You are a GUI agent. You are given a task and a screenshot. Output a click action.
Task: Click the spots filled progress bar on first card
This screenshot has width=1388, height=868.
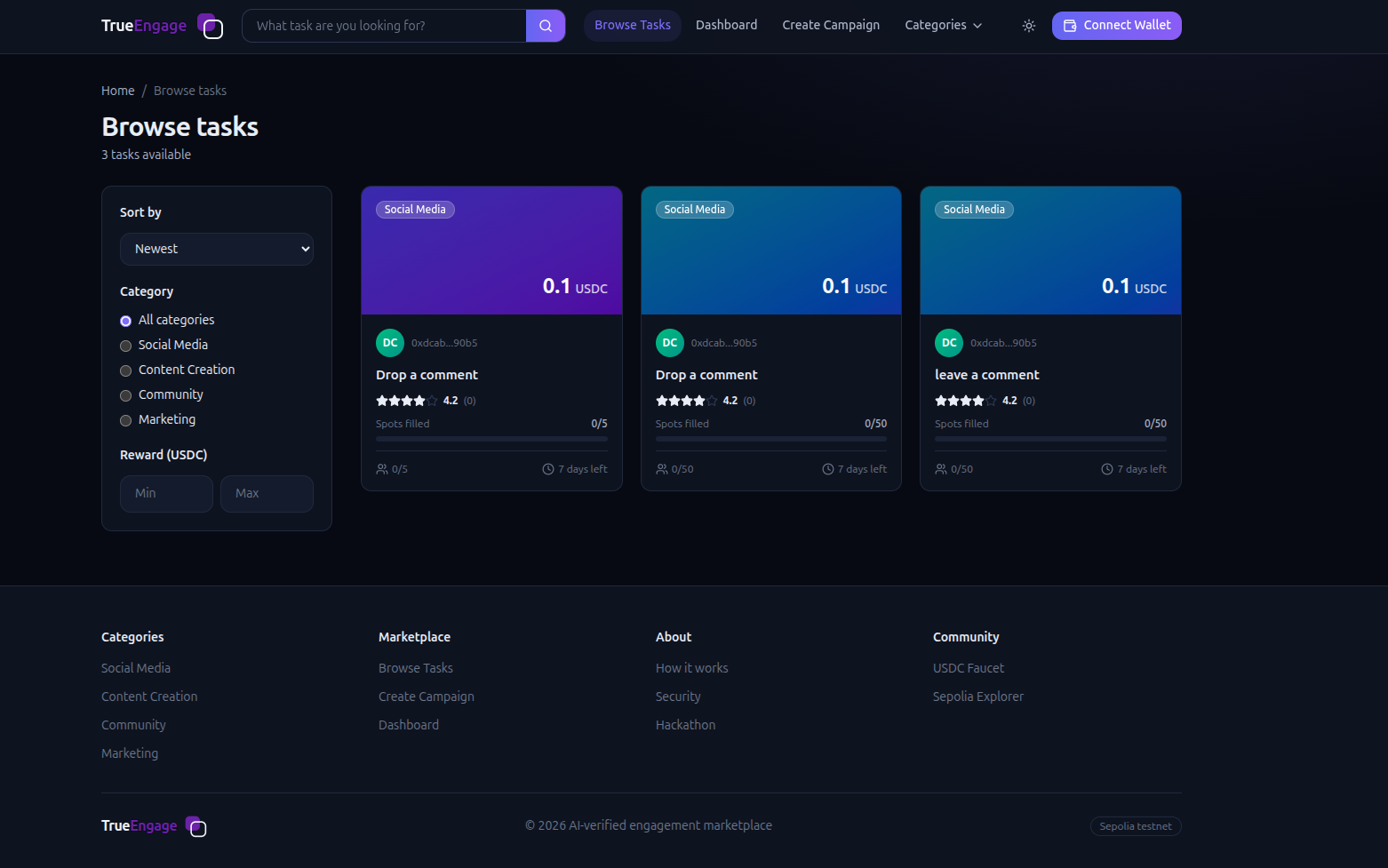click(x=491, y=439)
